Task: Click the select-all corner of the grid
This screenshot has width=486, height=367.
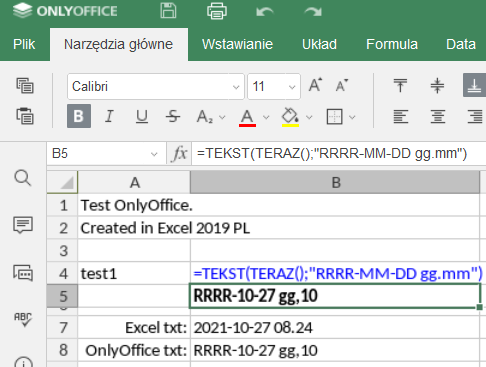Action: point(62,182)
